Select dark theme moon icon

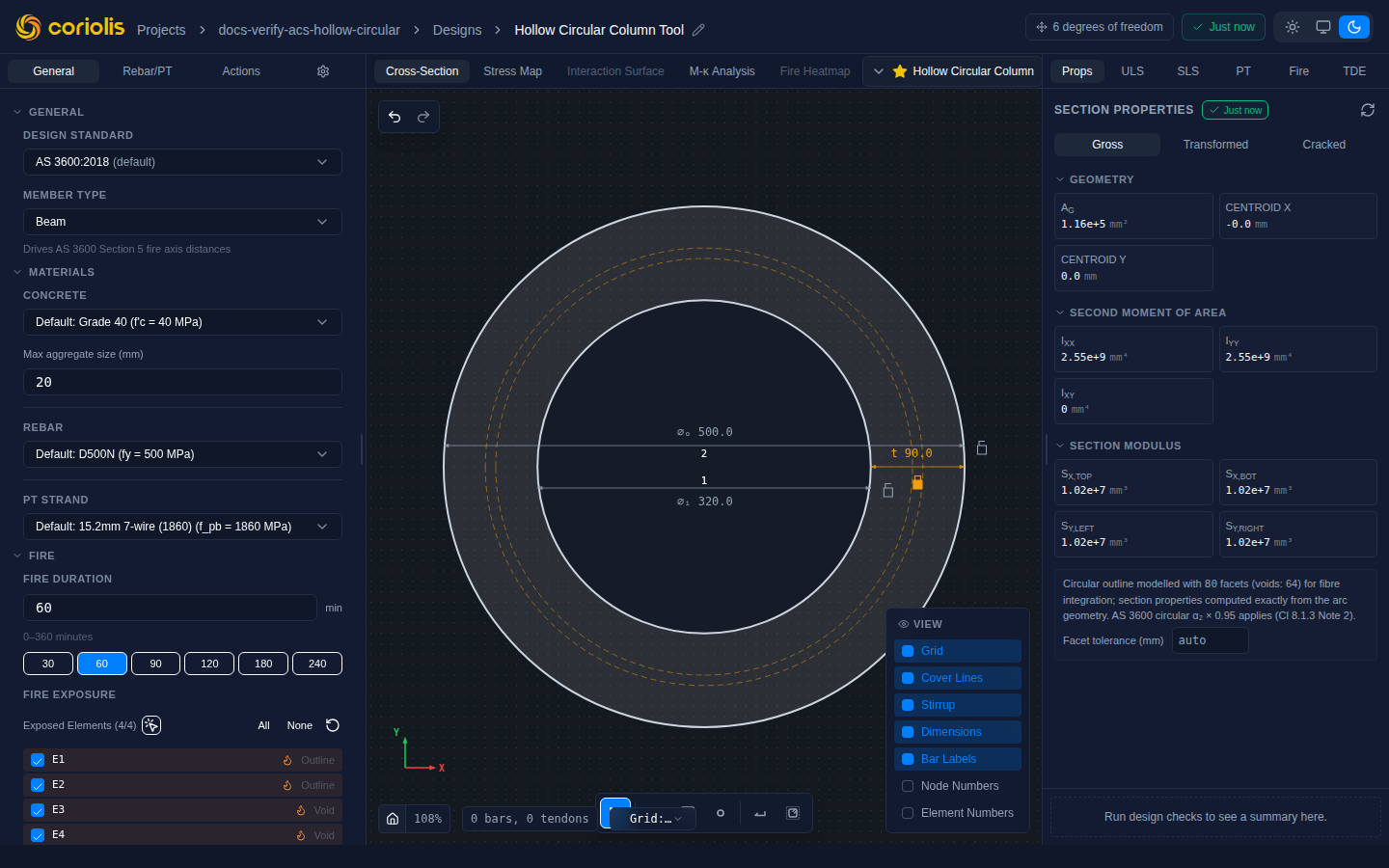[x=1354, y=27]
